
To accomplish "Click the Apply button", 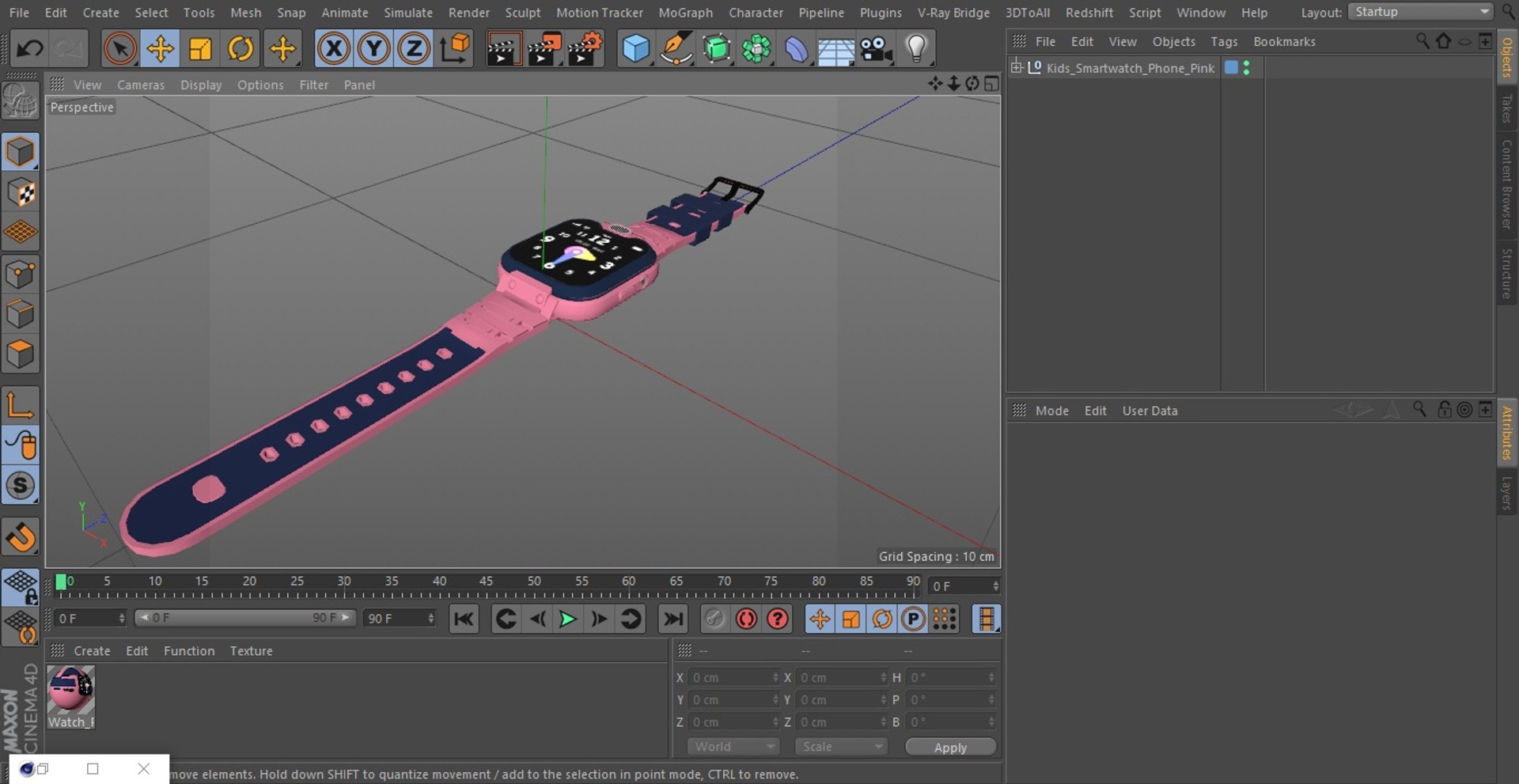I will tap(950, 748).
